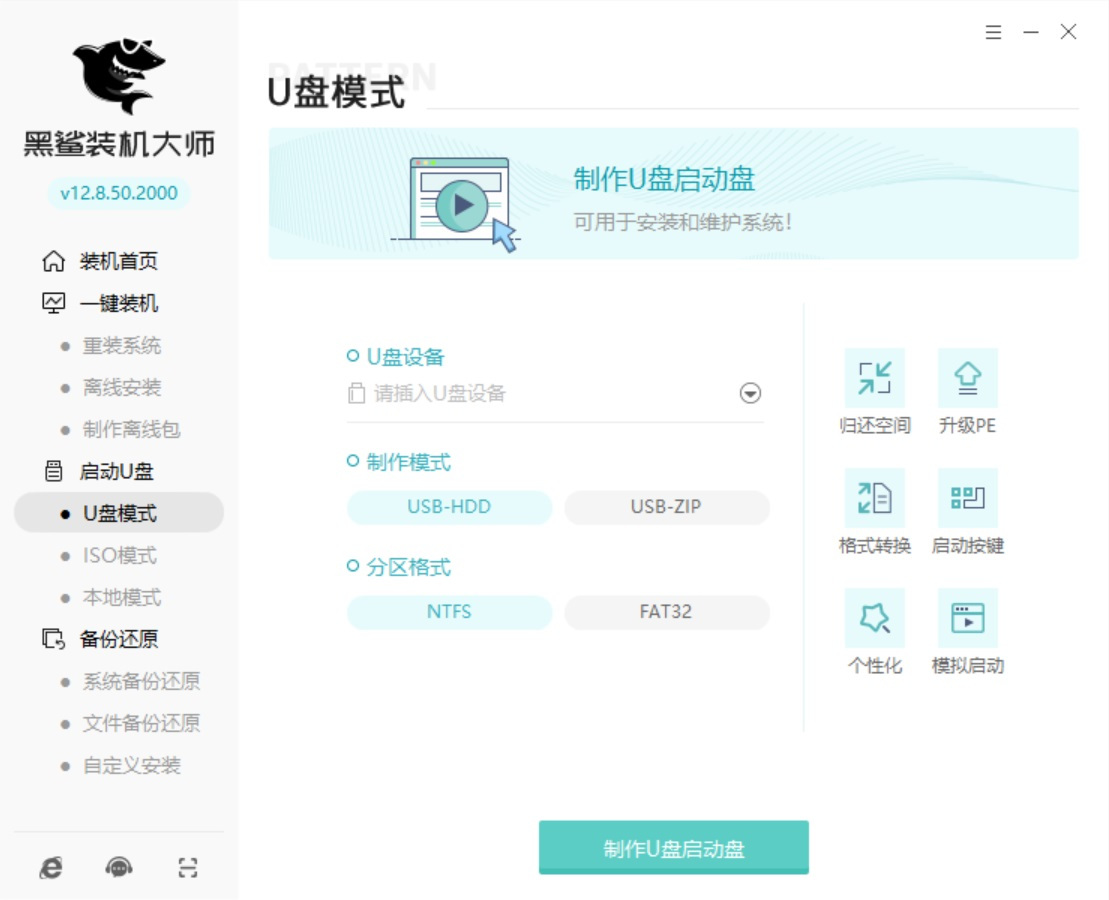Viewport: 1109px width, 900px height.
Task: Select FAT32 partition format
Action: pos(666,612)
